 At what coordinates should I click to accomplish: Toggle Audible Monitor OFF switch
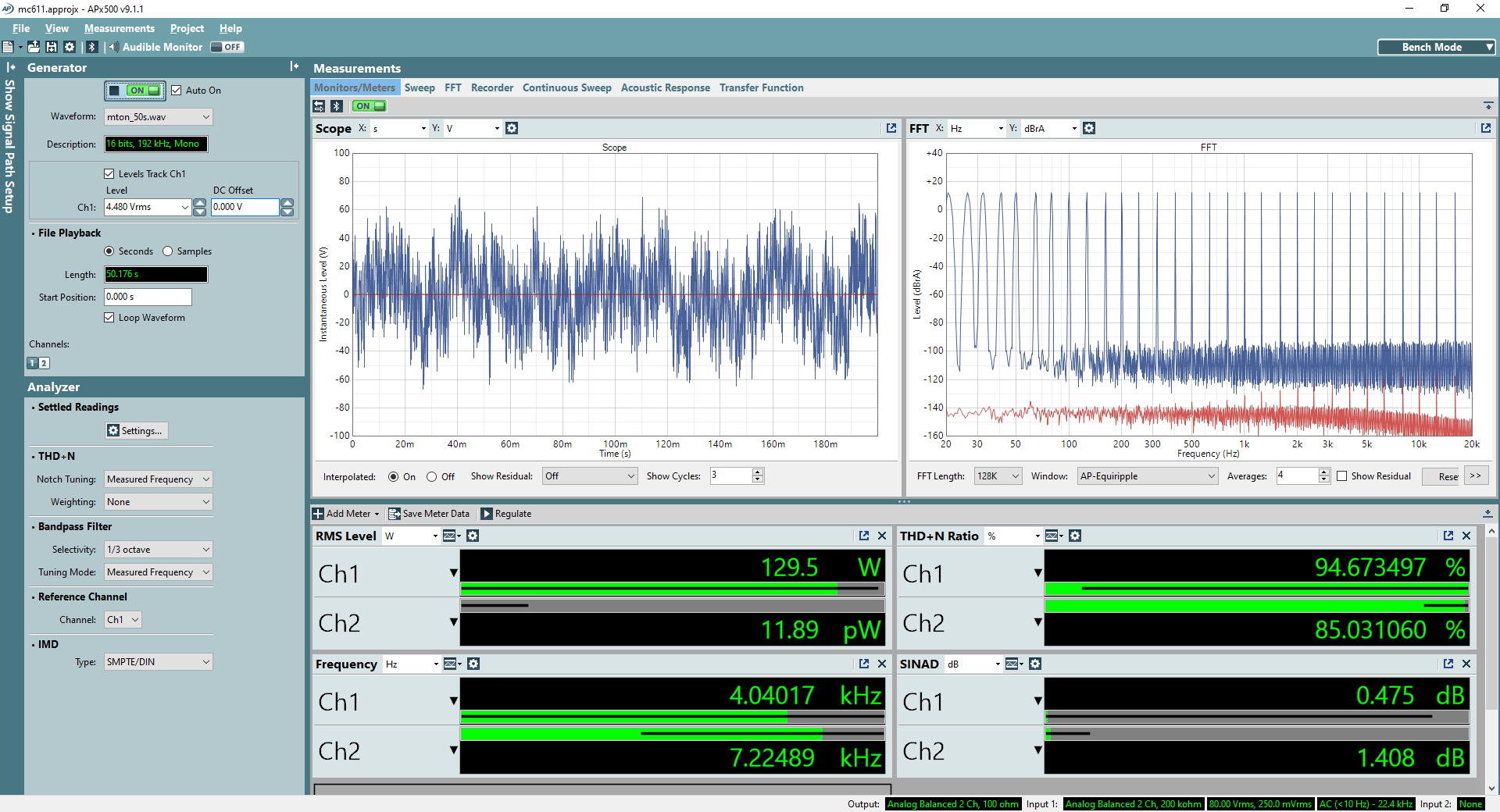[227, 47]
